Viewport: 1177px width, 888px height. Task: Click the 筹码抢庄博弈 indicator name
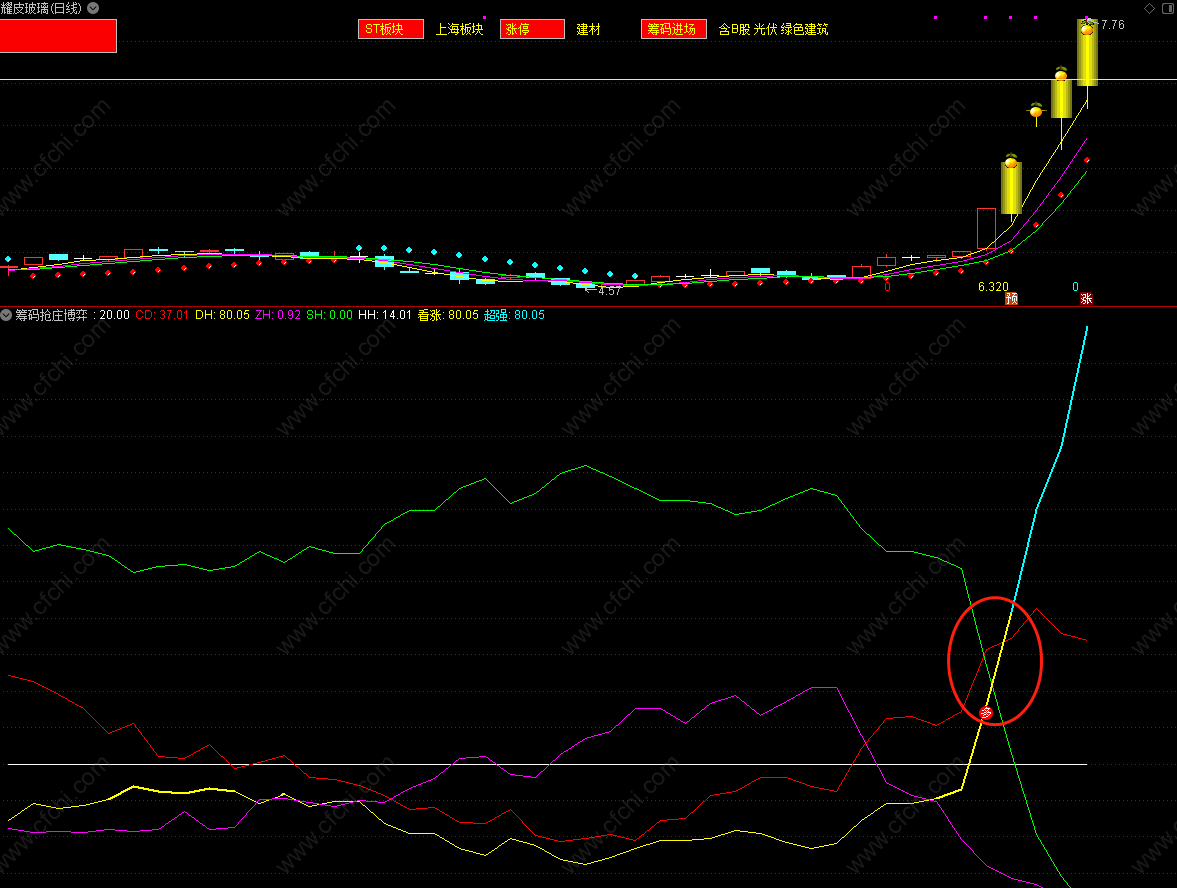pos(52,315)
